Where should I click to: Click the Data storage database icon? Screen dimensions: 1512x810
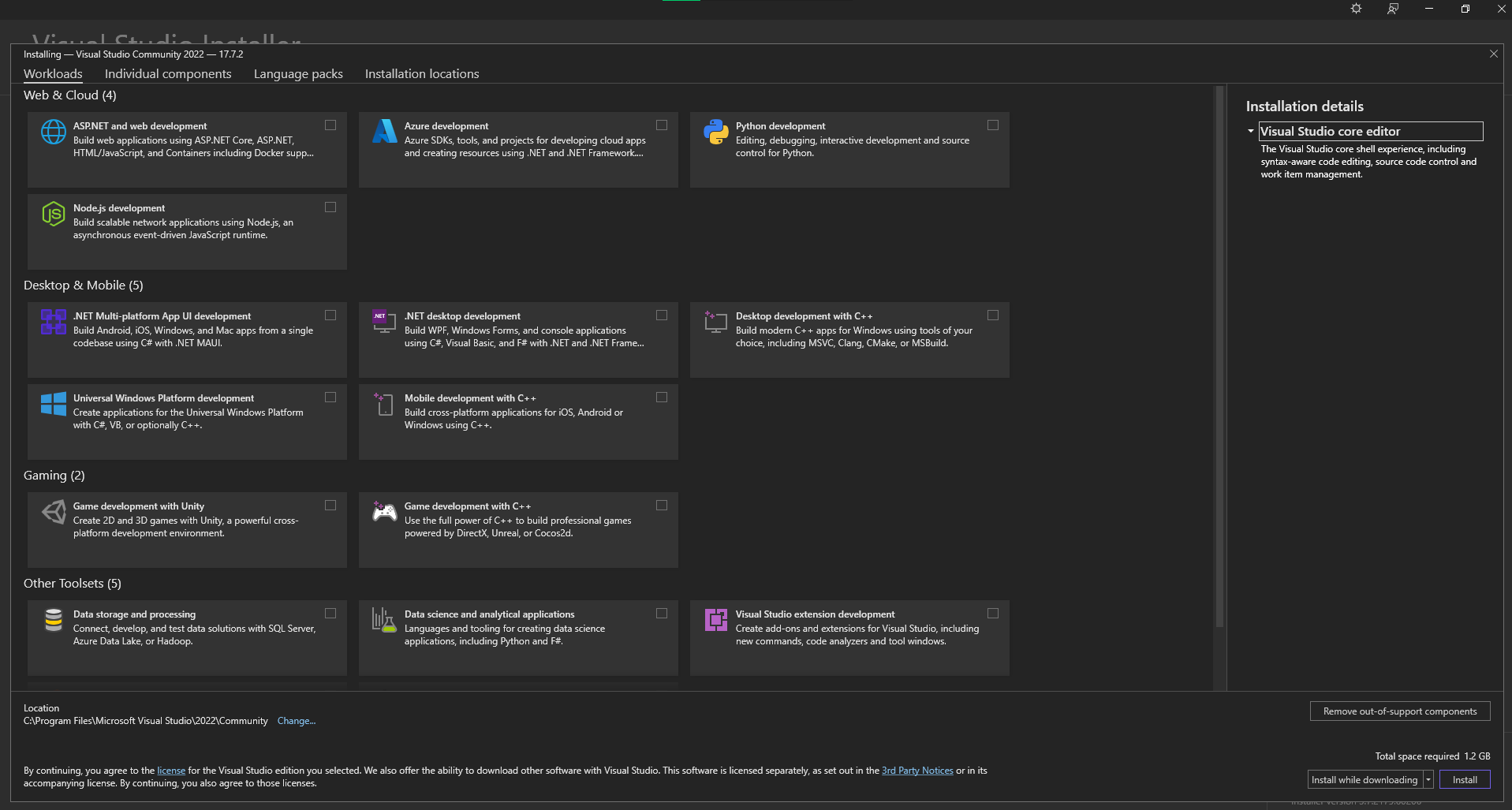coord(54,620)
